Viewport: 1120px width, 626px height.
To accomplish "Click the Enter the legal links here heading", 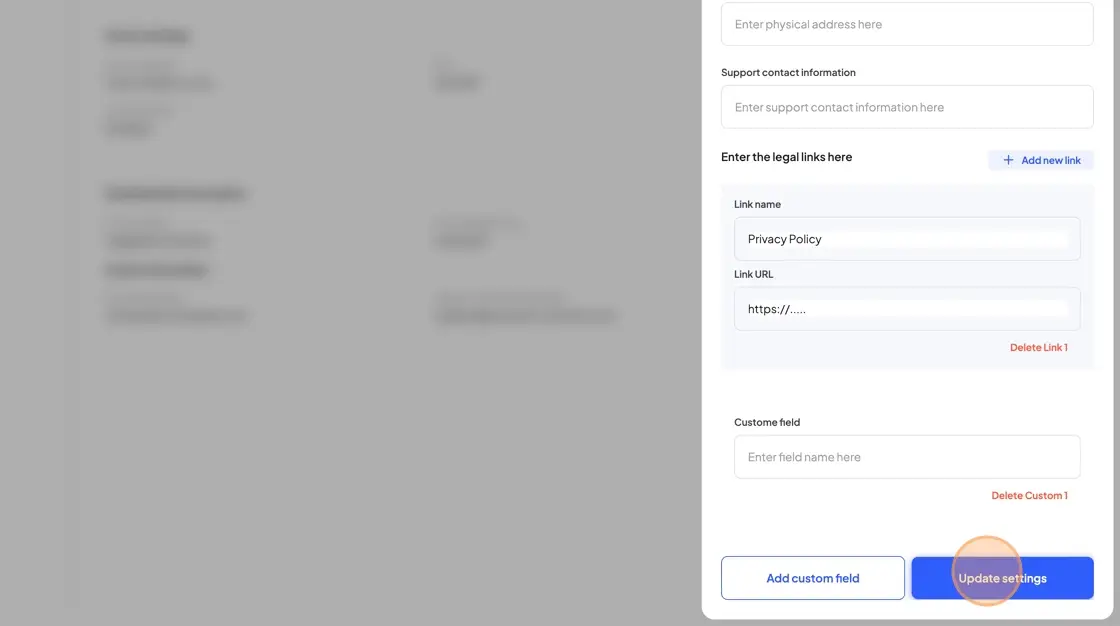I will (x=786, y=156).
